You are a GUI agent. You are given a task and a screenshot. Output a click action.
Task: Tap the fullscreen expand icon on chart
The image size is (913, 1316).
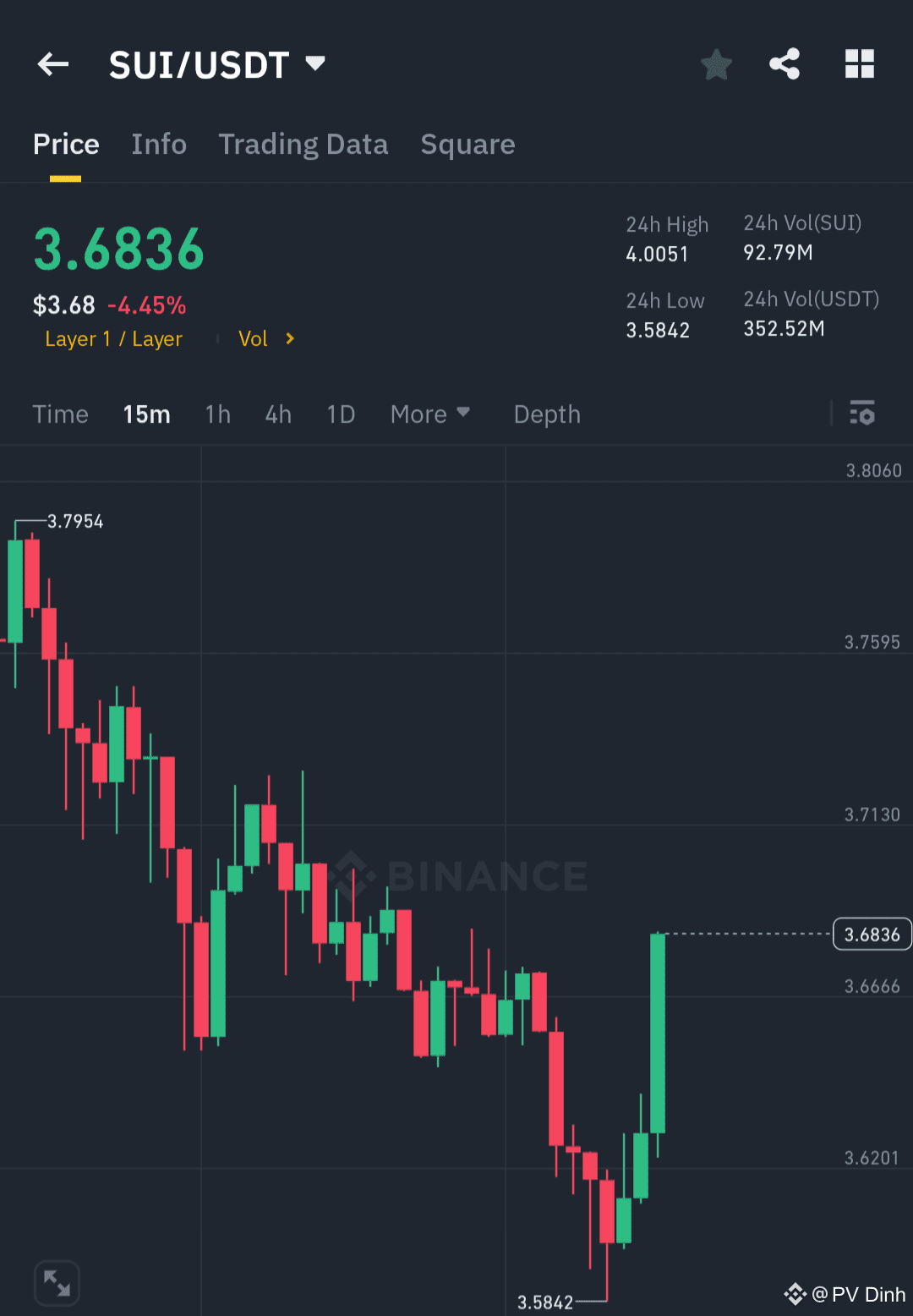(56, 1282)
